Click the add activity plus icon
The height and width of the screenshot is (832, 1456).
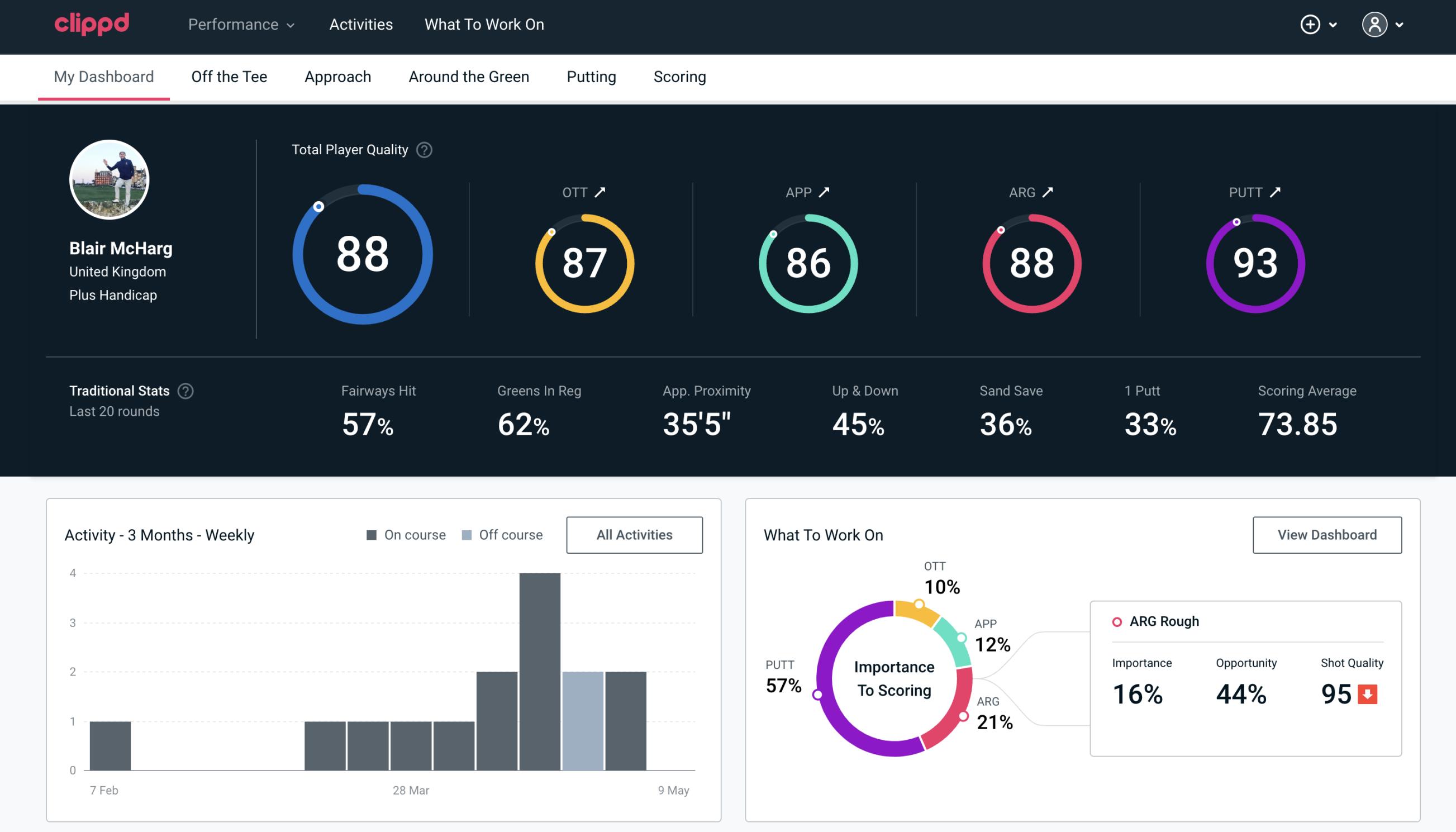[x=1310, y=25]
